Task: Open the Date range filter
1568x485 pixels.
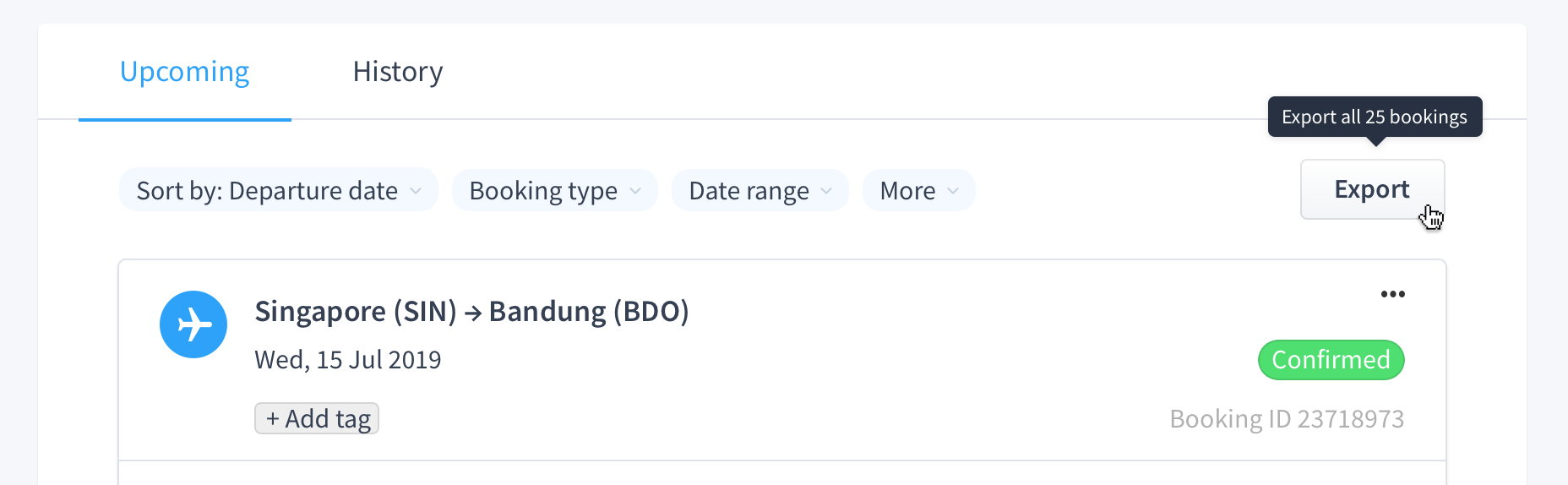Action: pyautogui.click(x=760, y=190)
